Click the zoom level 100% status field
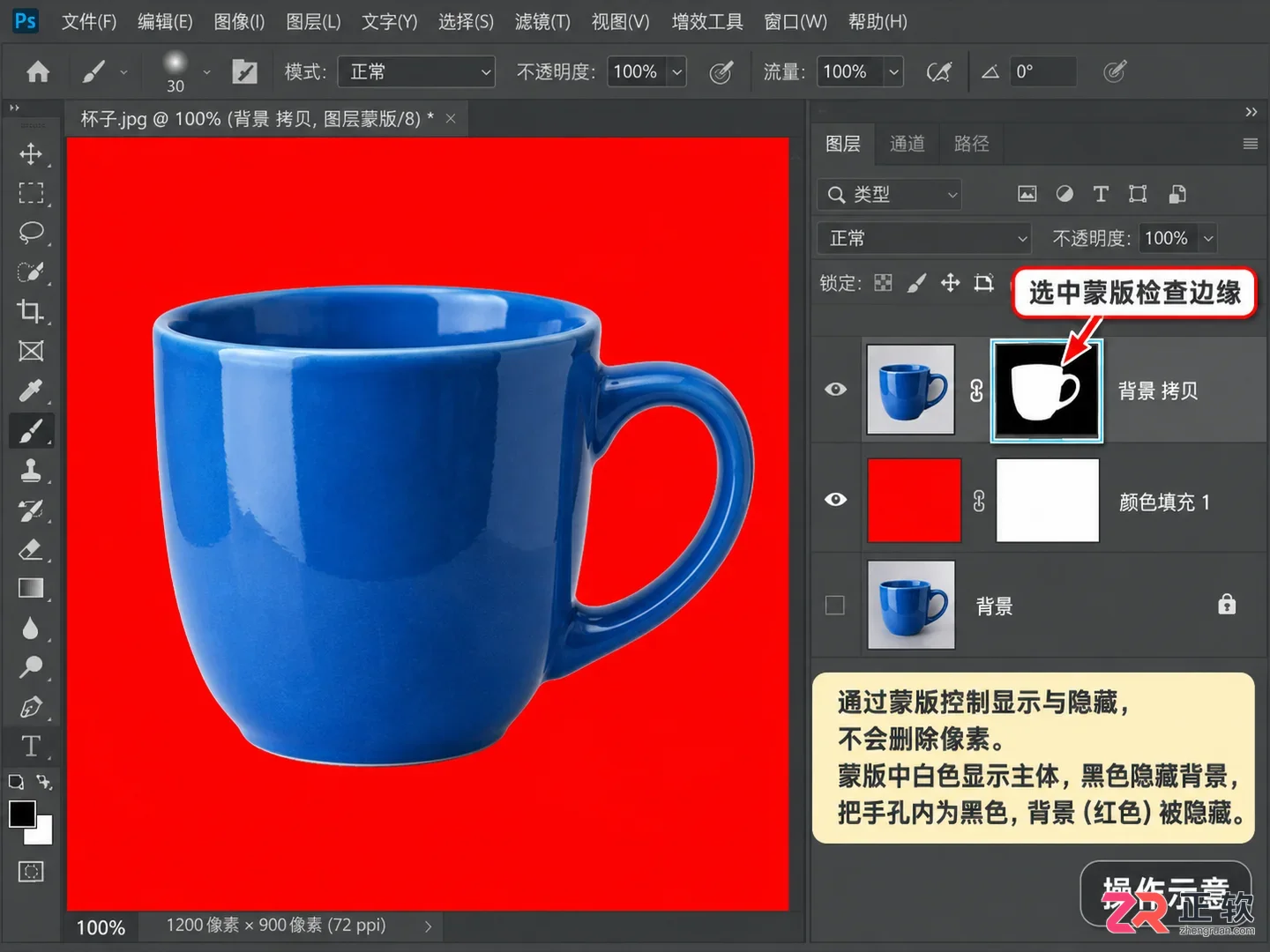This screenshot has height=952, width=1270. pyautogui.click(x=101, y=927)
